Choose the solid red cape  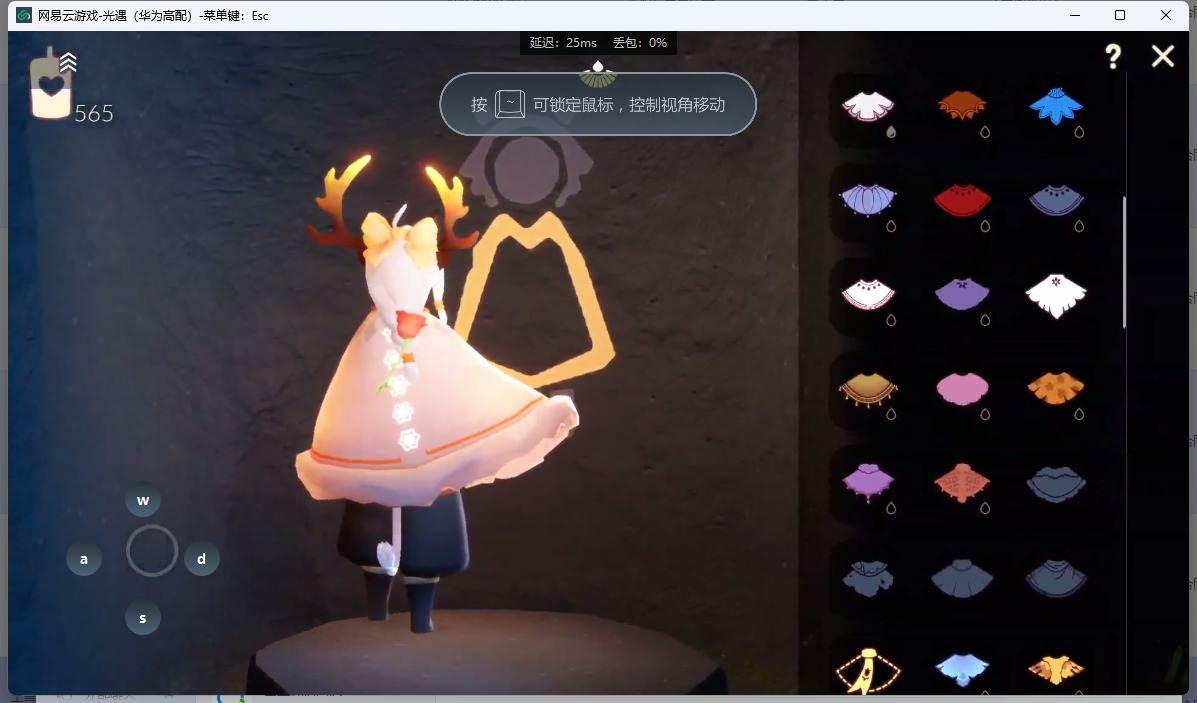[x=962, y=200]
